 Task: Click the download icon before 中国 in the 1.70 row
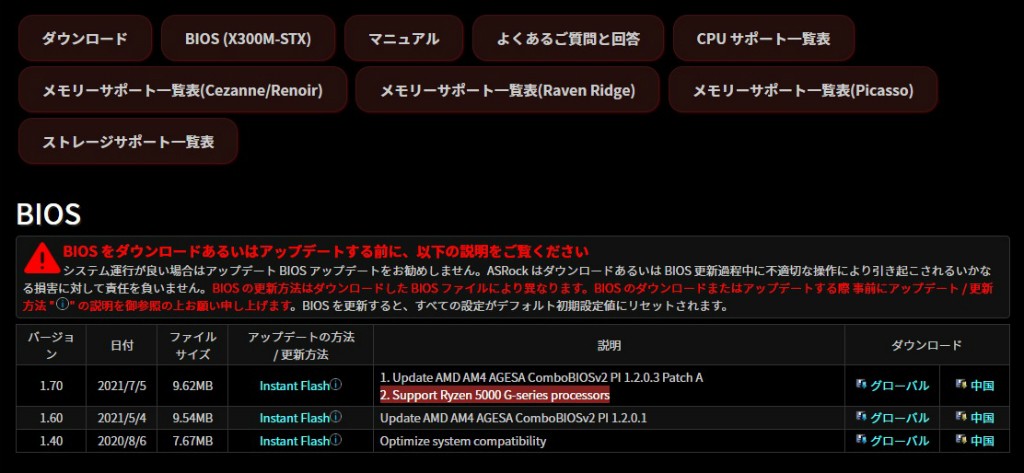click(961, 385)
